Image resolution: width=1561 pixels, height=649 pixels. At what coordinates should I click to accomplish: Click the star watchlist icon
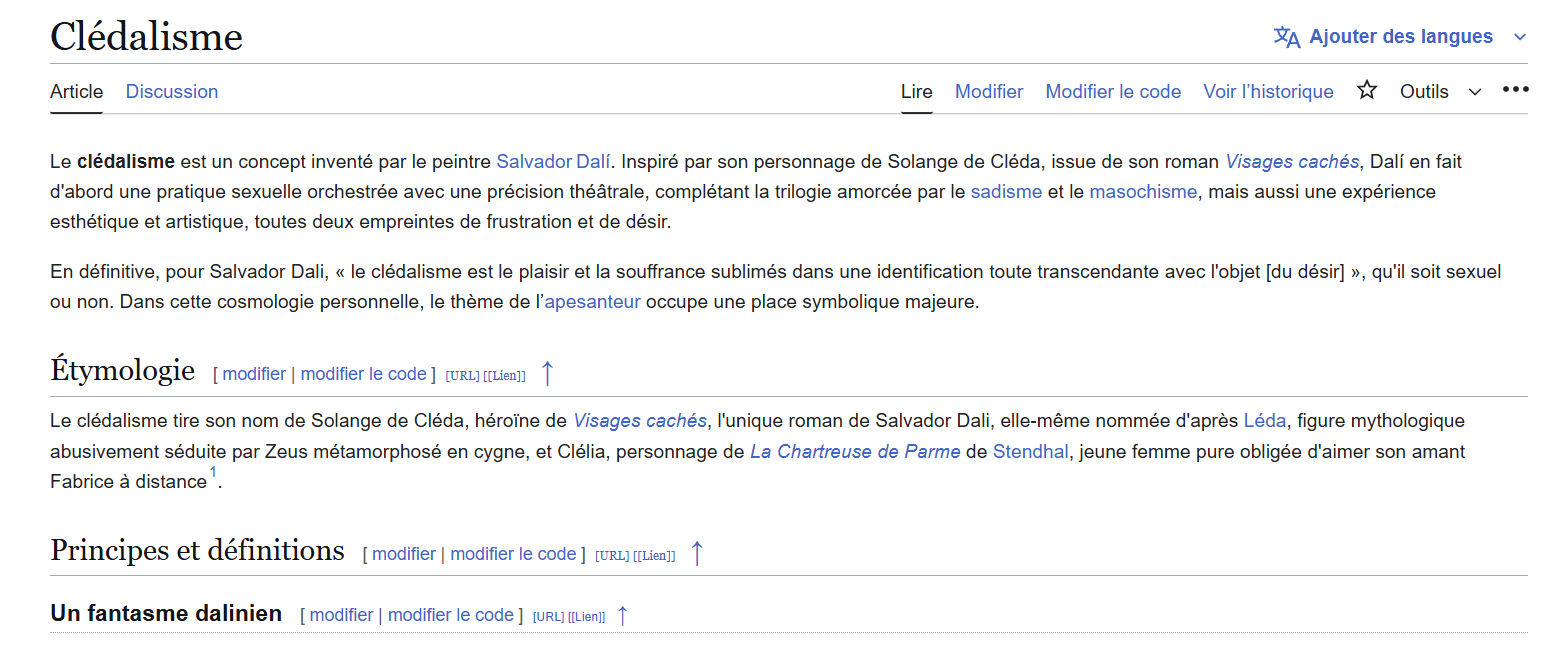click(x=1366, y=91)
